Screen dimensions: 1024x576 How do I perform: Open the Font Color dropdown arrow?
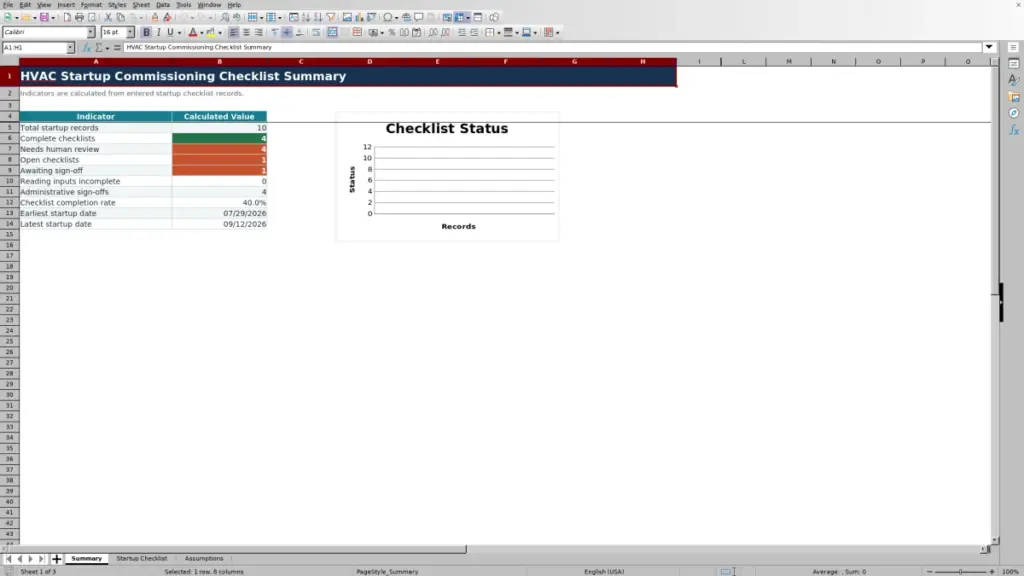[x=201, y=33]
